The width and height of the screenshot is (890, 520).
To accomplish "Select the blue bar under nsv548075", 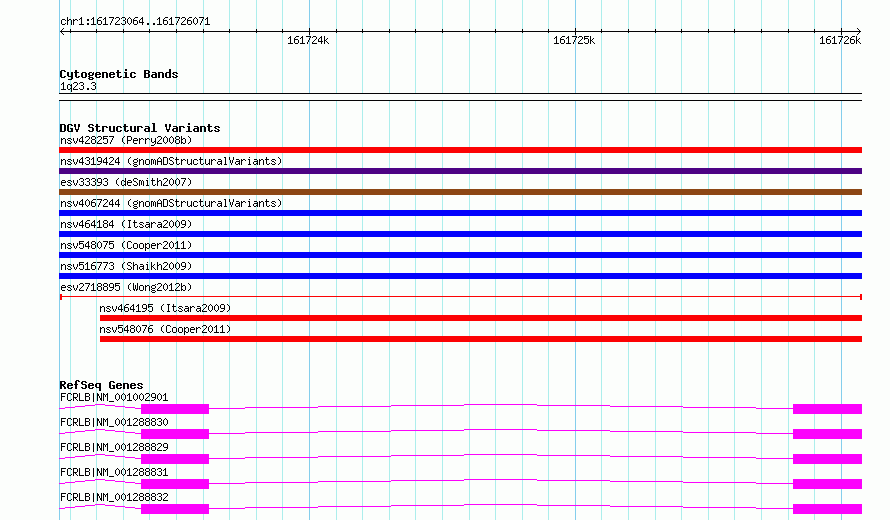I will coord(460,255).
